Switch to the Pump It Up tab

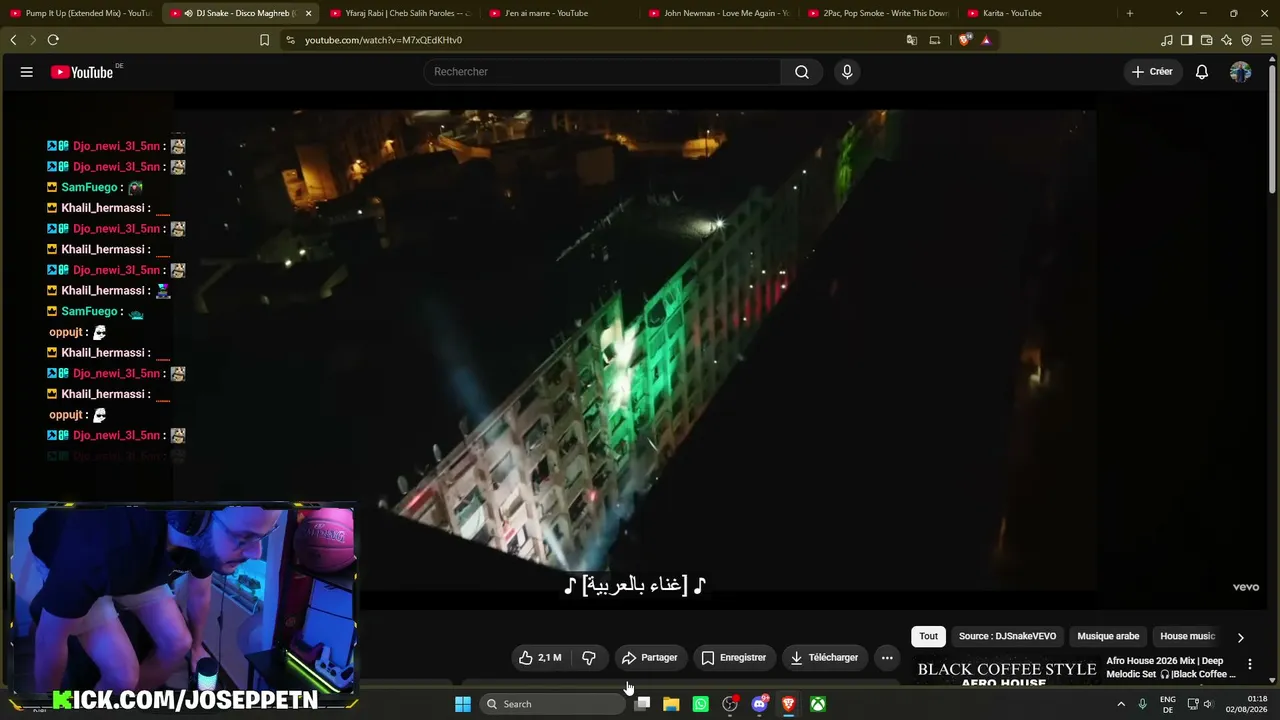(x=80, y=13)
